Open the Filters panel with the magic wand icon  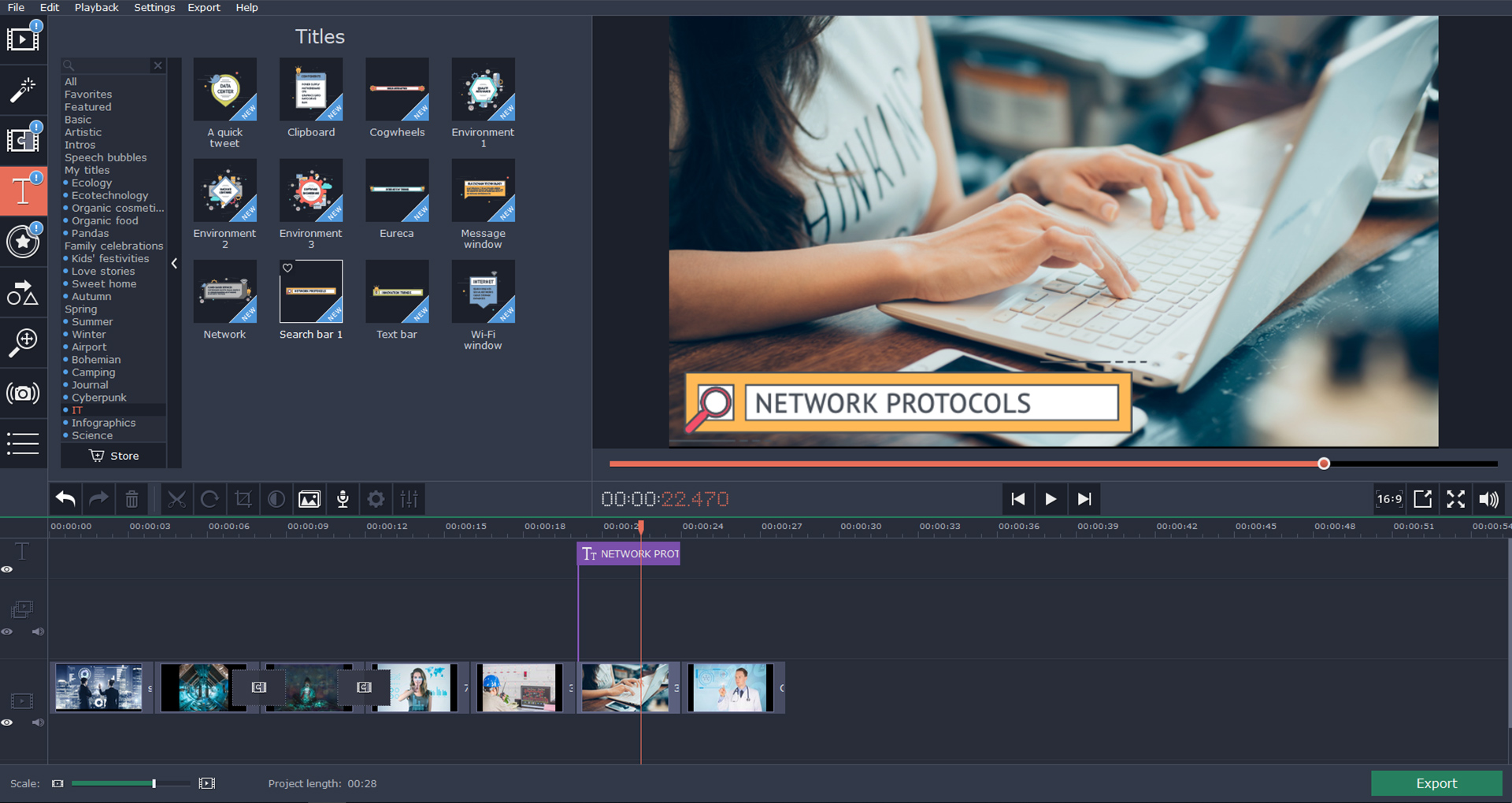click(x=24, y=89)
